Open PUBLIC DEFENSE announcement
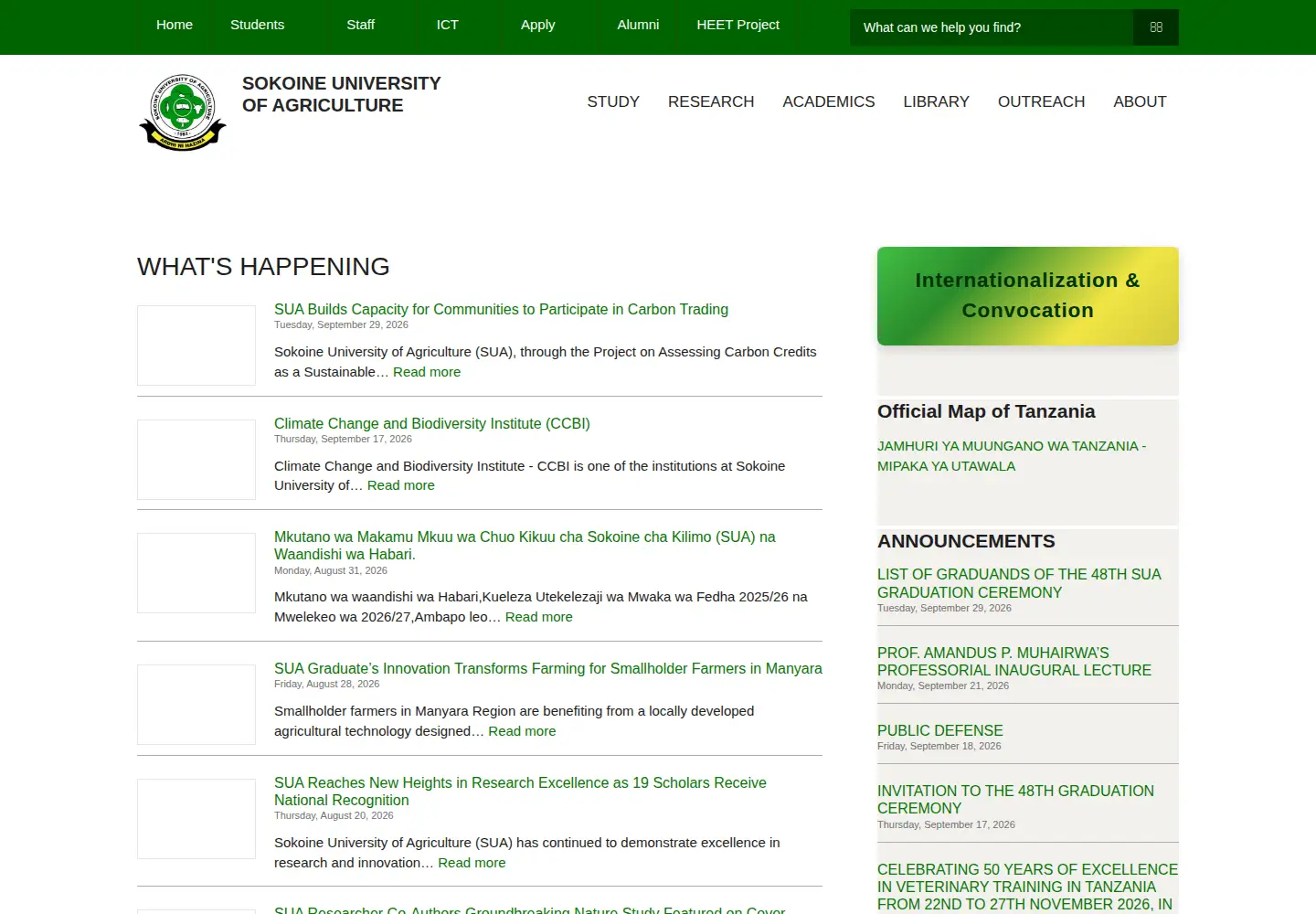Image resolution: width=1316 pixels, height=914 pixels. [x=940, y=730]
